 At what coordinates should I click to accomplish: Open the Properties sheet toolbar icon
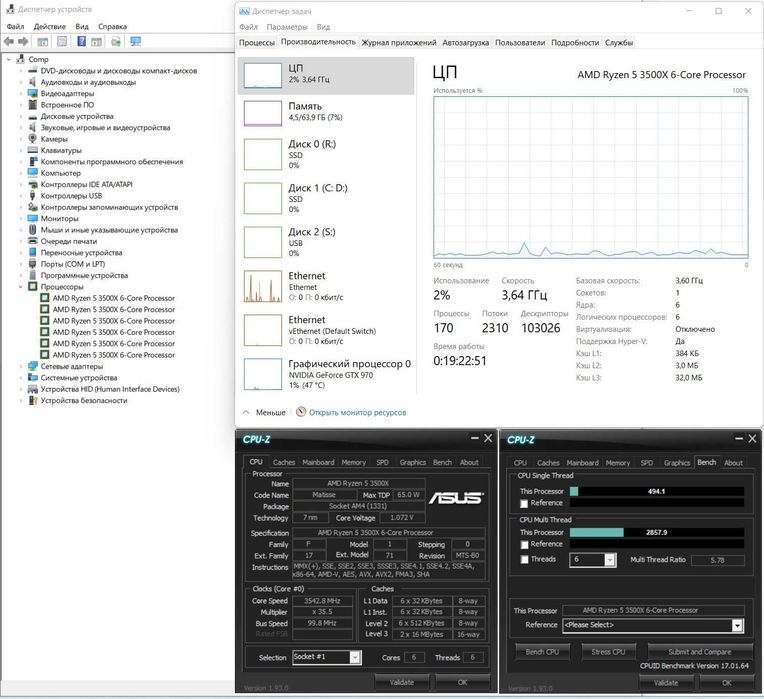point(62,42)
